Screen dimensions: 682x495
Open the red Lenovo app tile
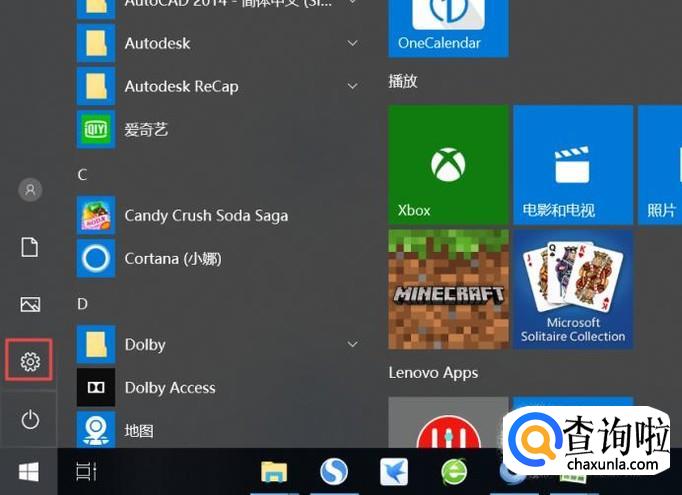[448, 422]
